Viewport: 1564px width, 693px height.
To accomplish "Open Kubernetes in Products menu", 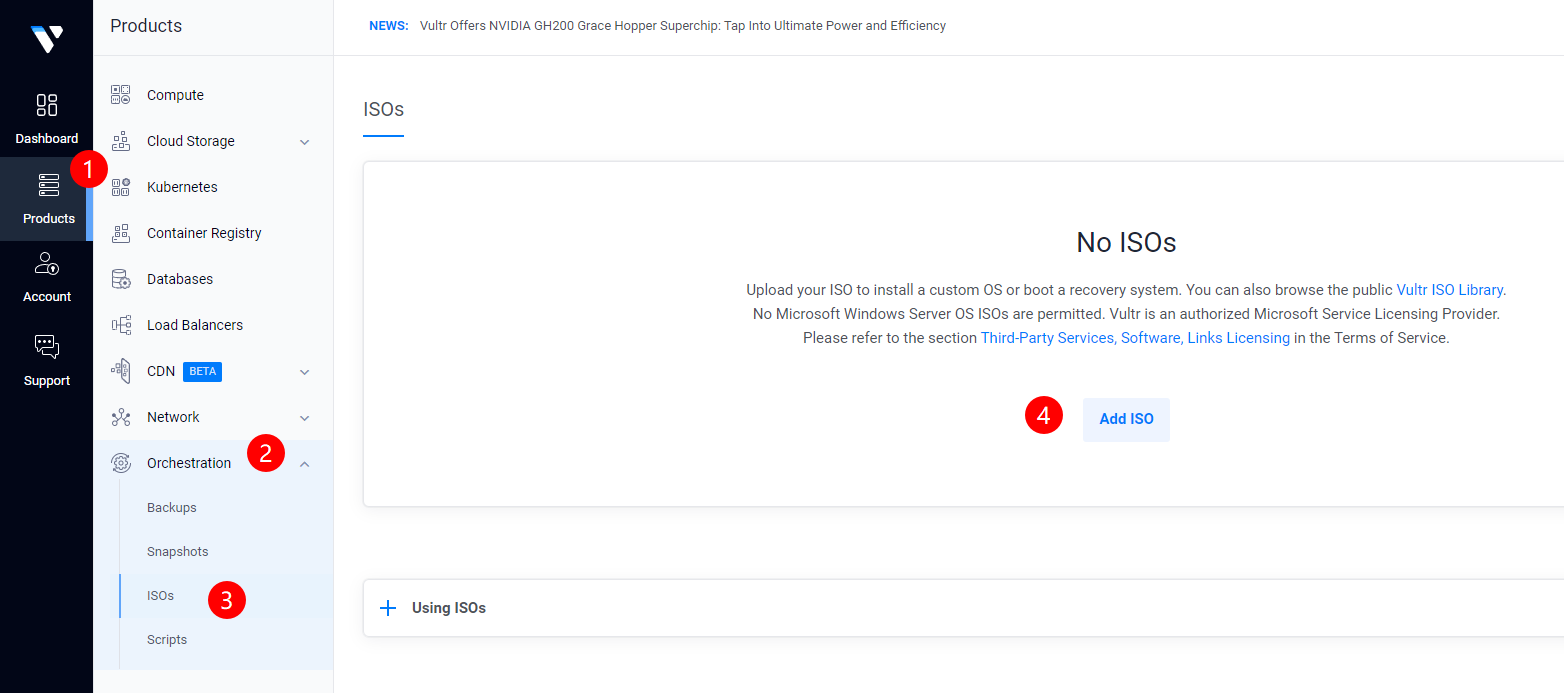I will [182, 187].
